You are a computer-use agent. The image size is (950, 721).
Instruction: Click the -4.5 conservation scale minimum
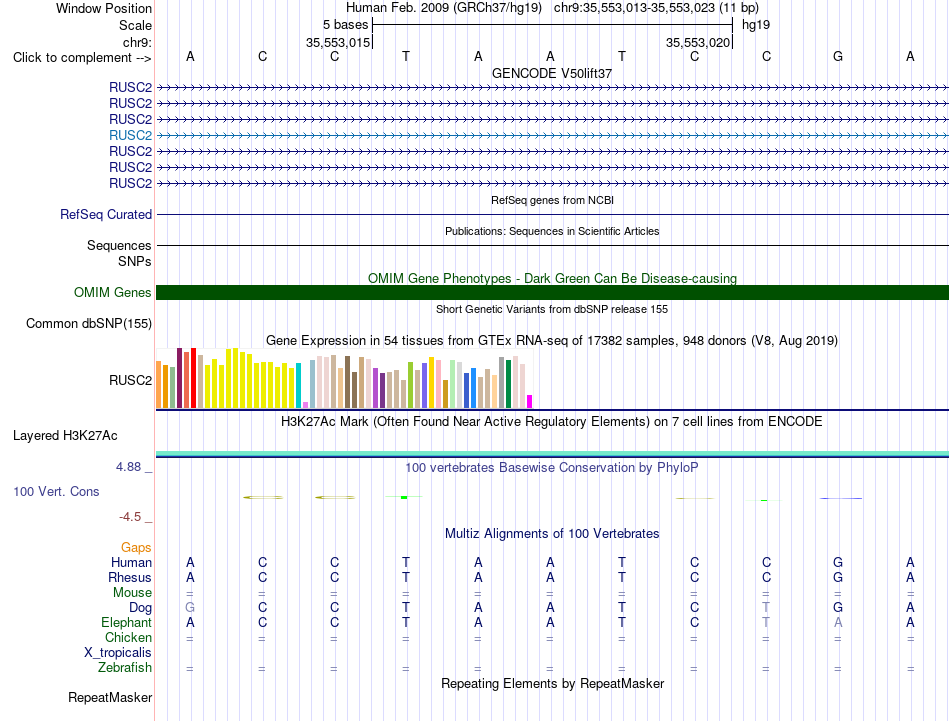click(x=130, y=517)
